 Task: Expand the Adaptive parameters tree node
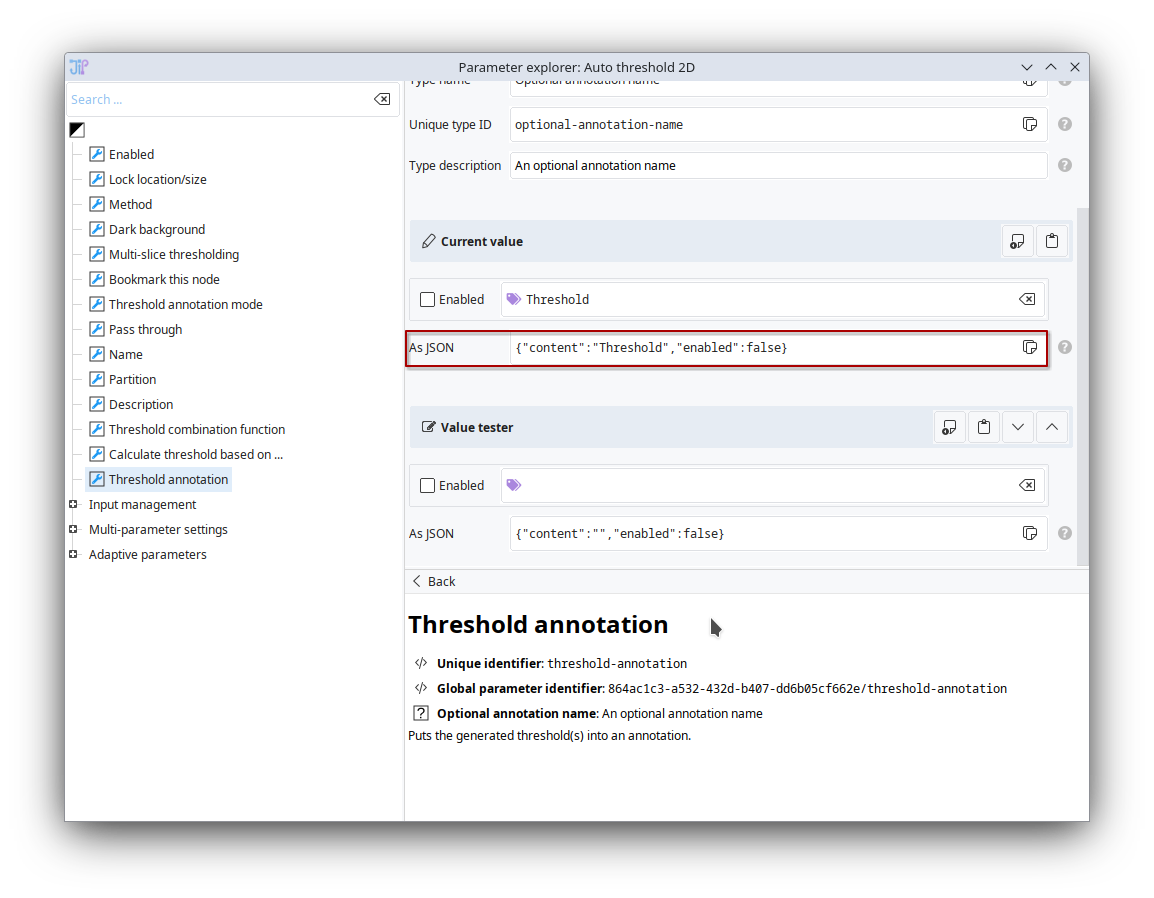[x=73, y=555]
